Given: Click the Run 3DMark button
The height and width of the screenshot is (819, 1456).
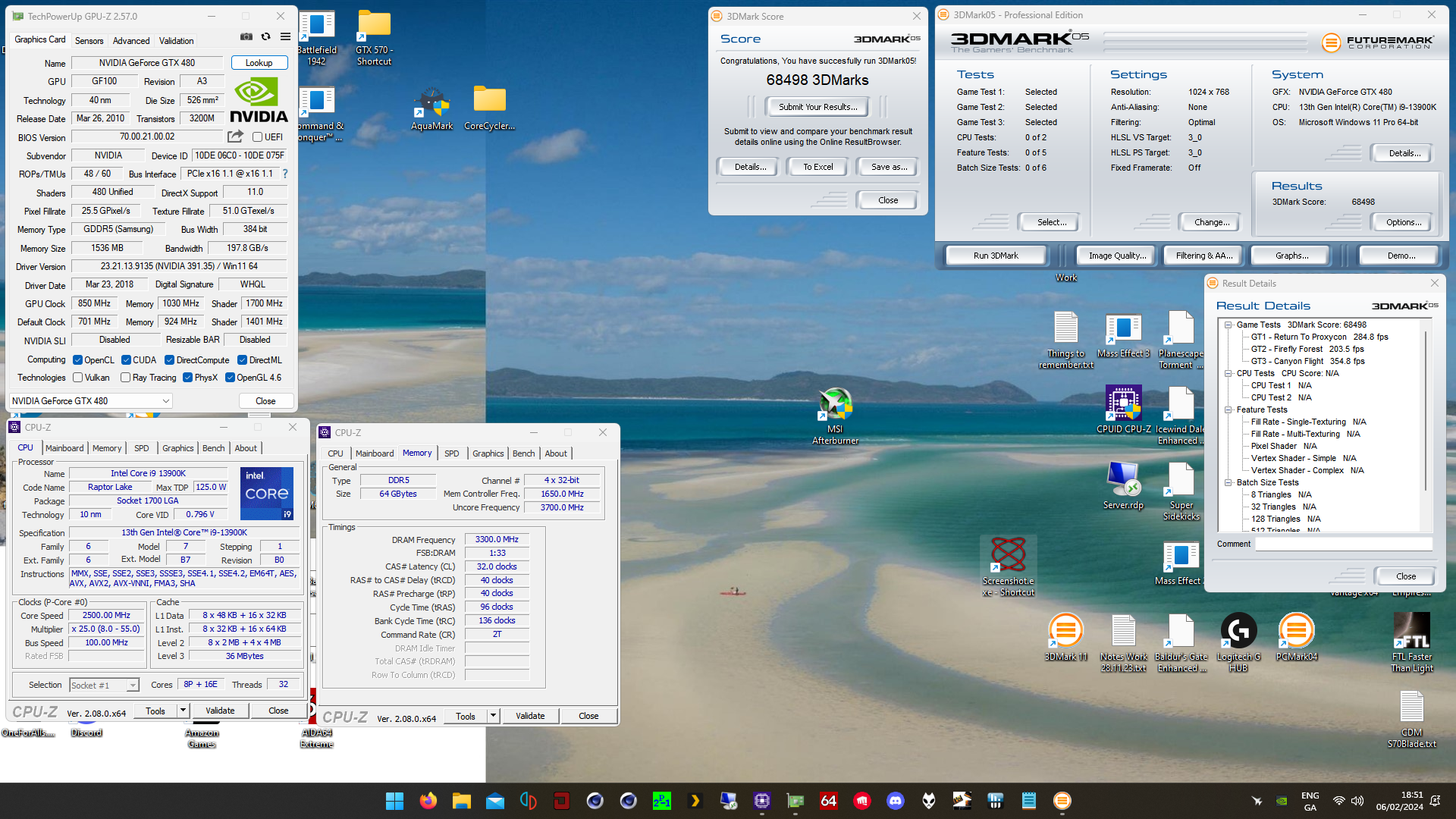Looking at the screenshot, I should pos(996,256).
